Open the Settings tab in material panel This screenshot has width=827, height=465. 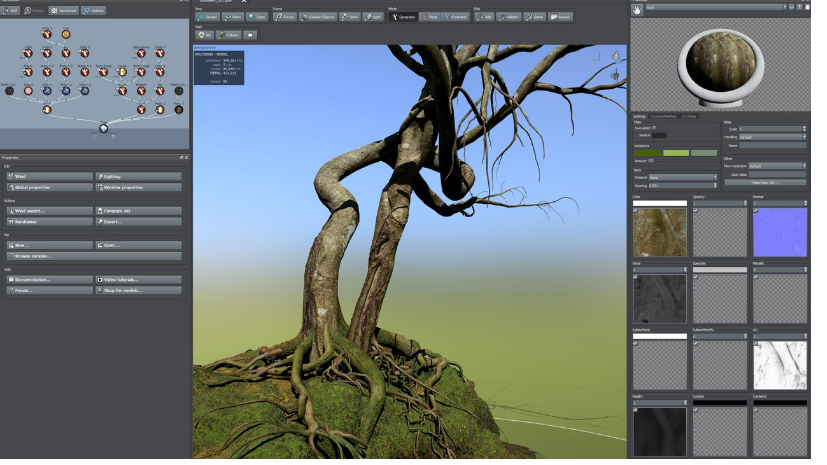click(640, 116)
